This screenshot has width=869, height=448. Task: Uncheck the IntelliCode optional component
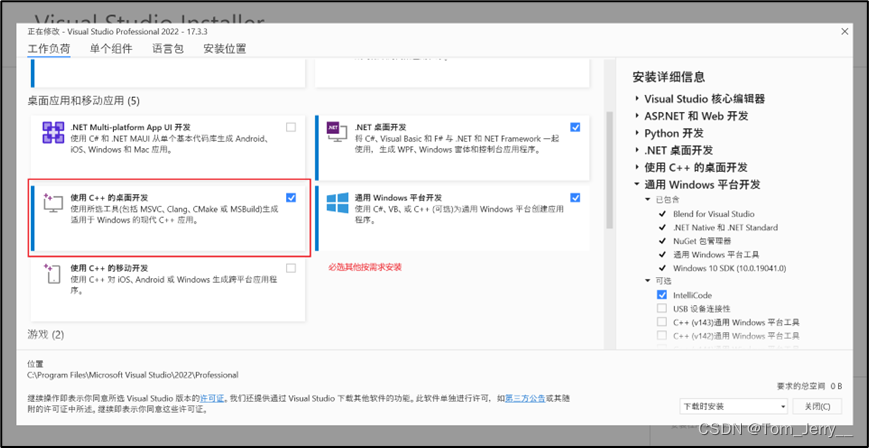click(662, 295)
